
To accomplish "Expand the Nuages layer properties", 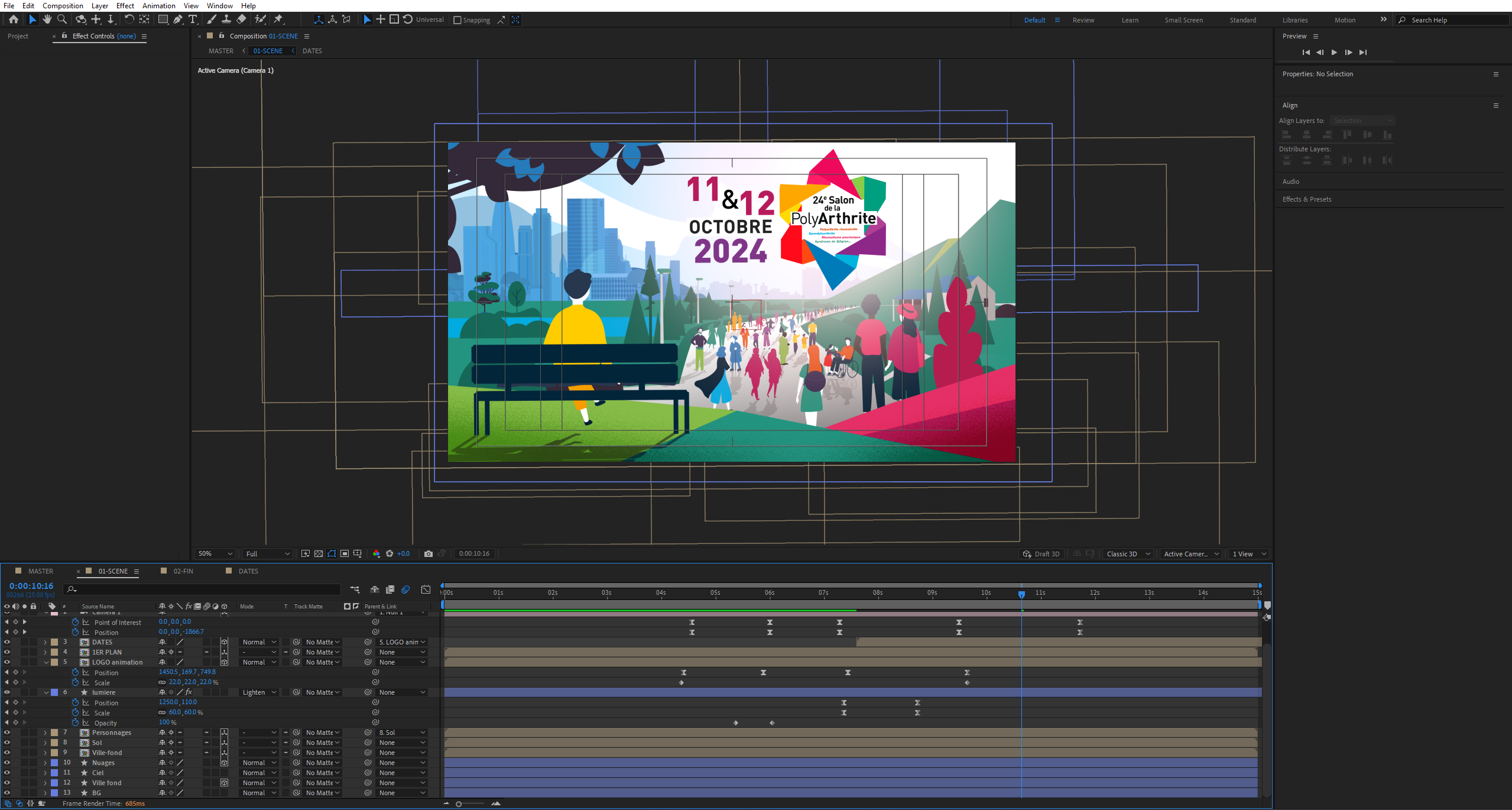I will 46,763.
